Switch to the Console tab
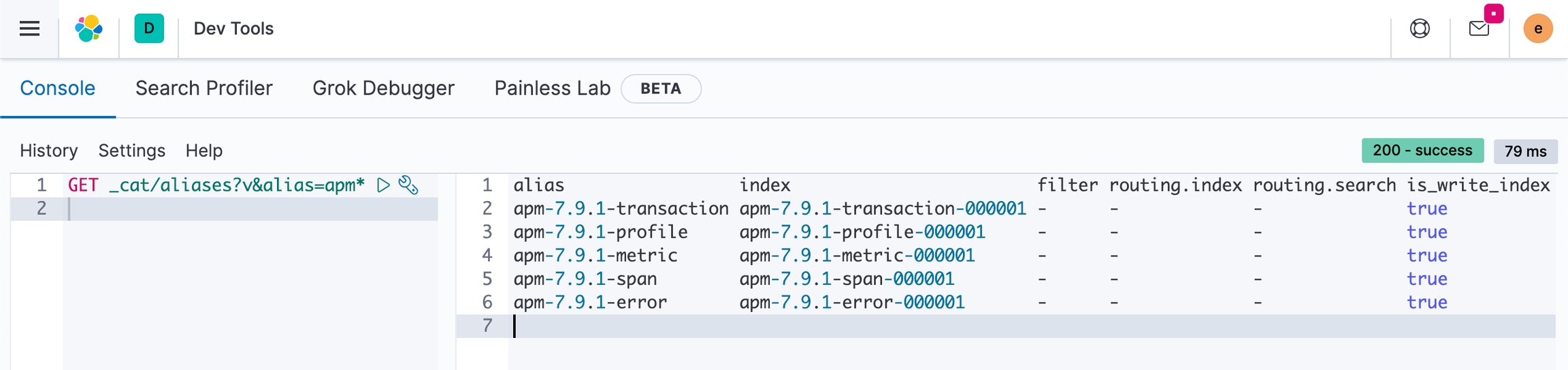This screenshot has width=1568, height=370. pos(57,89)
